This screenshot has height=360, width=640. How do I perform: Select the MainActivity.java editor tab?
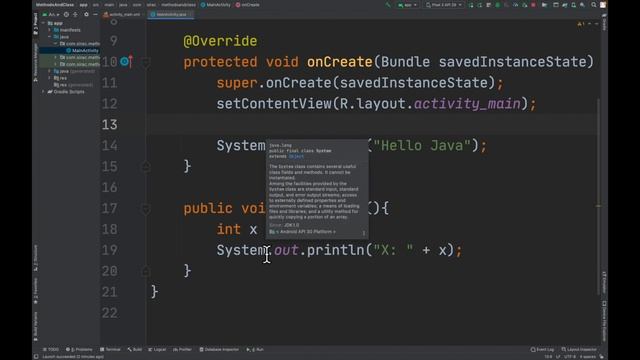click(171, 14)
